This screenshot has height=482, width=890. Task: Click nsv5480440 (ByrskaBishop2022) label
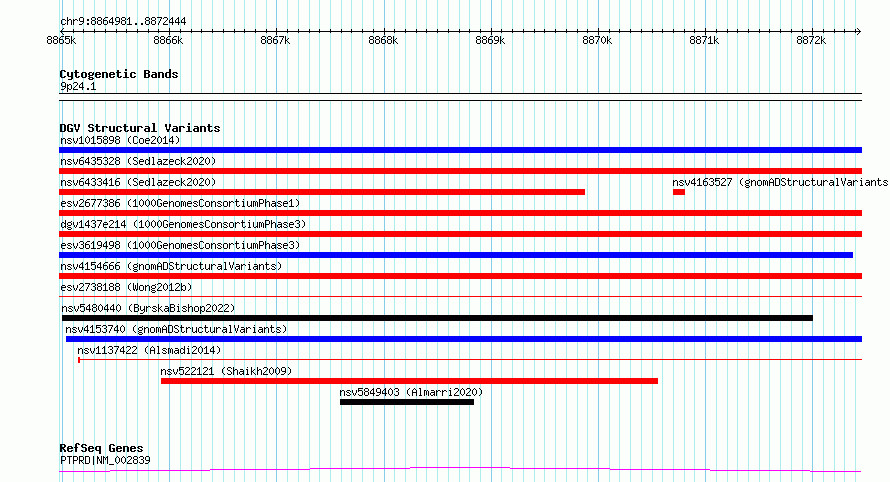(148, 308)
